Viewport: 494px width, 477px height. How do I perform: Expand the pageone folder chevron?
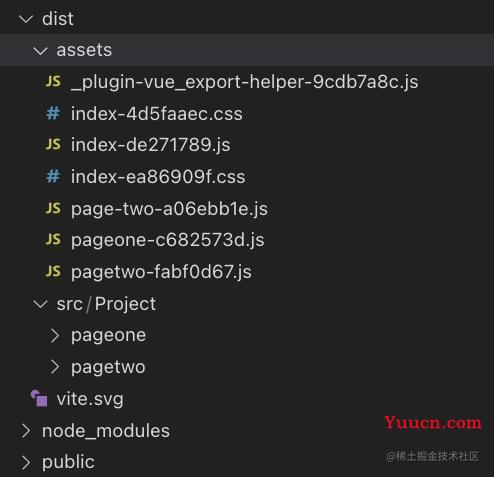click(55, 336)
